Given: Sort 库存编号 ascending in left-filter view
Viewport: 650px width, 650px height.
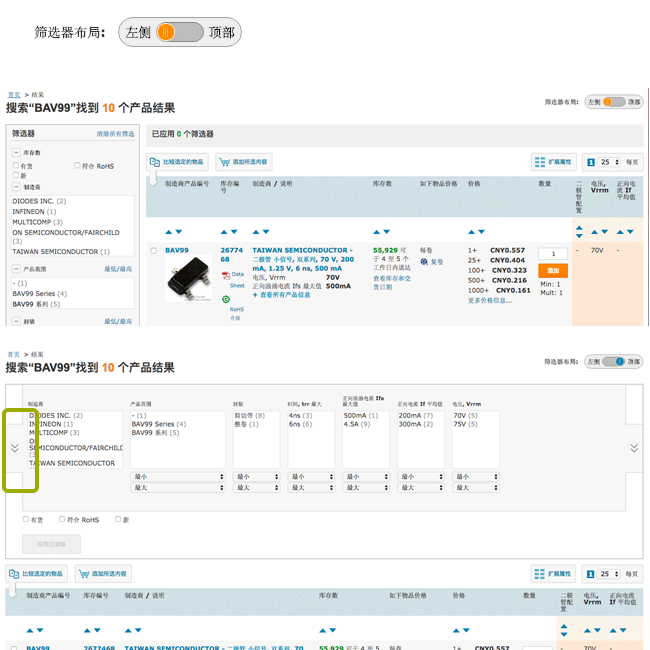Looking at the screenshot, I should pyautogui.click(x=224, y=232).
